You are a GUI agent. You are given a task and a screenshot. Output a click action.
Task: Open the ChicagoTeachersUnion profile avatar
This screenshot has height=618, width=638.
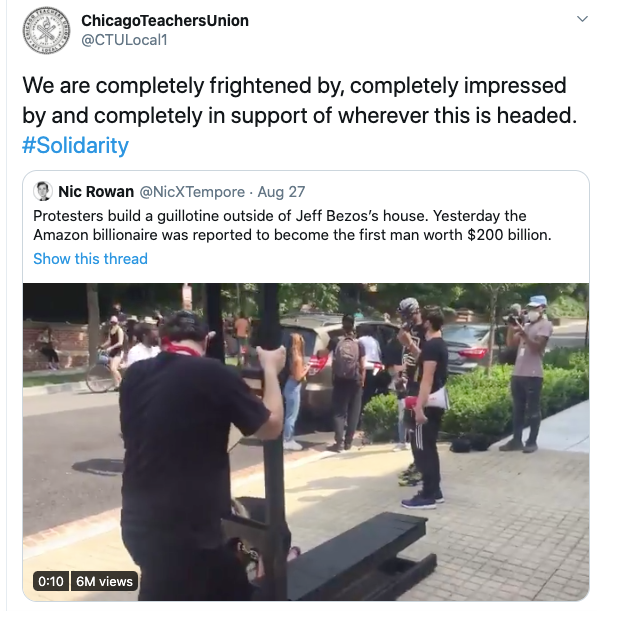coord(46,30)
